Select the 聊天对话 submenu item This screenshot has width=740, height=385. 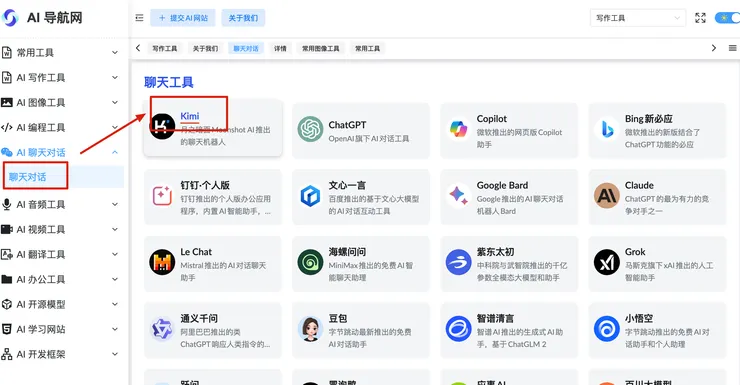[x=63, y=177]
